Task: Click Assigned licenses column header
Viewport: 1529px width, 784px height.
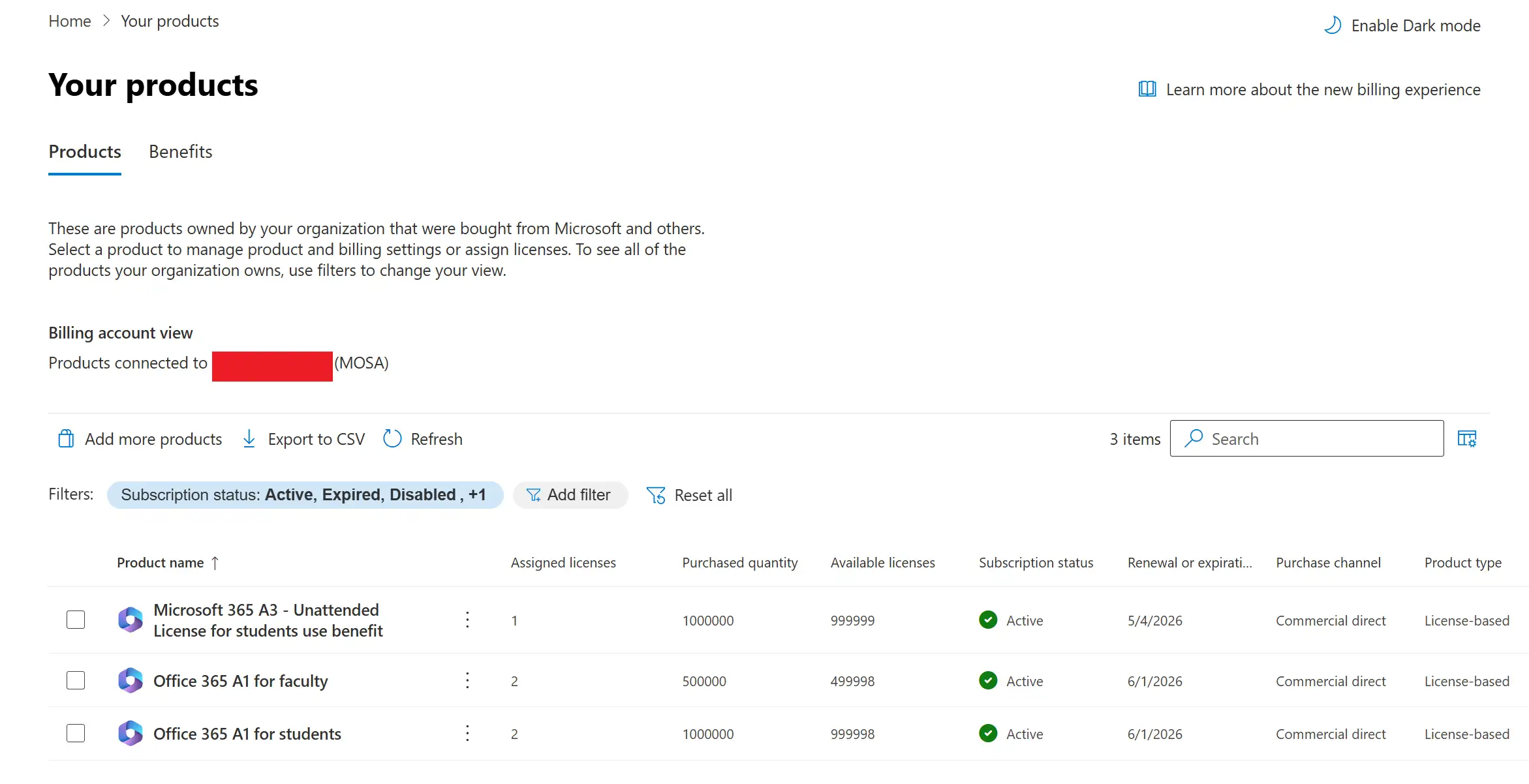Action: tap(563, 563)
